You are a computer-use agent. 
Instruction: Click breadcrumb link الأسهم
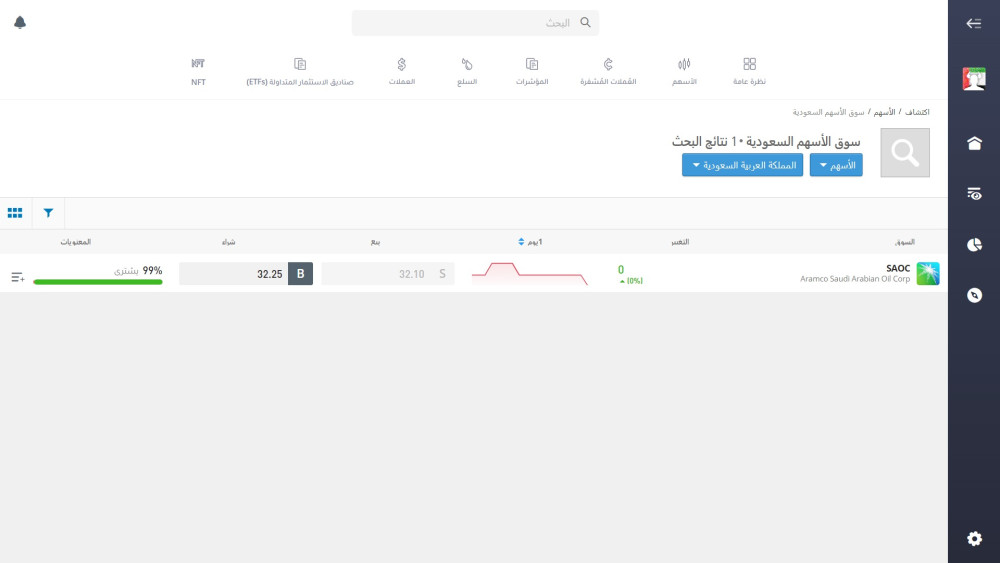(884, 112)
